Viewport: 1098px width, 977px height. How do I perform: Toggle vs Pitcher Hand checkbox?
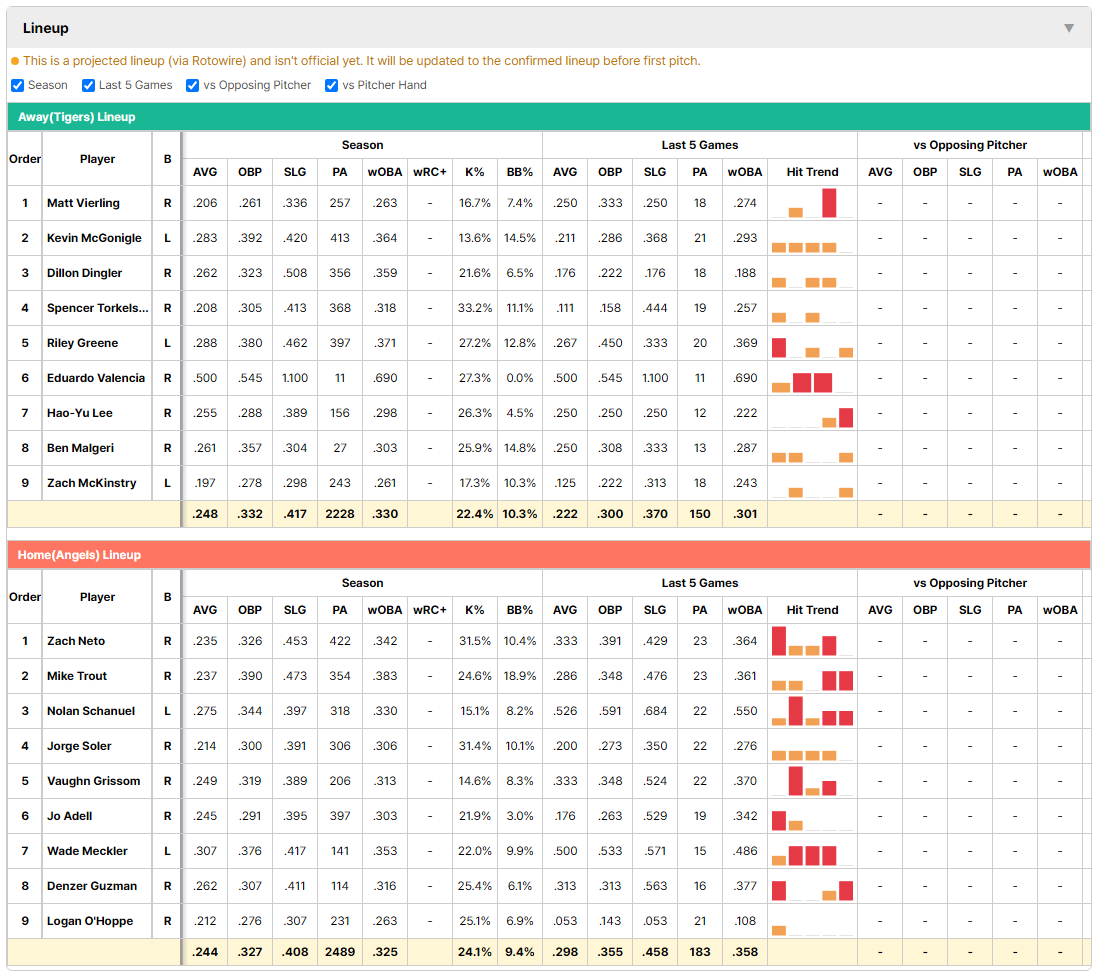(331, 85)
